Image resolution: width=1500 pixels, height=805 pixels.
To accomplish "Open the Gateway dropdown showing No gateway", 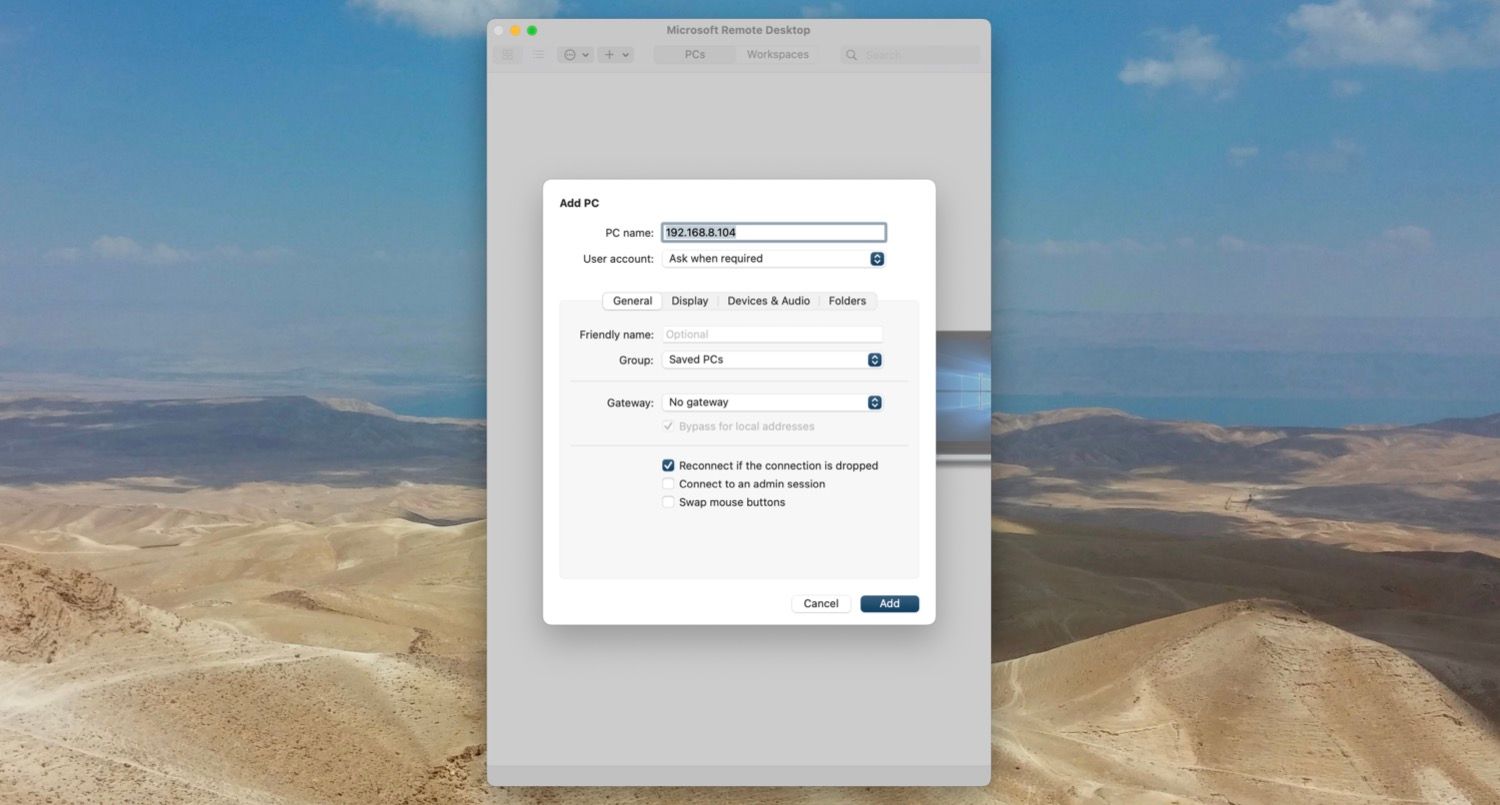I will 773,403.
